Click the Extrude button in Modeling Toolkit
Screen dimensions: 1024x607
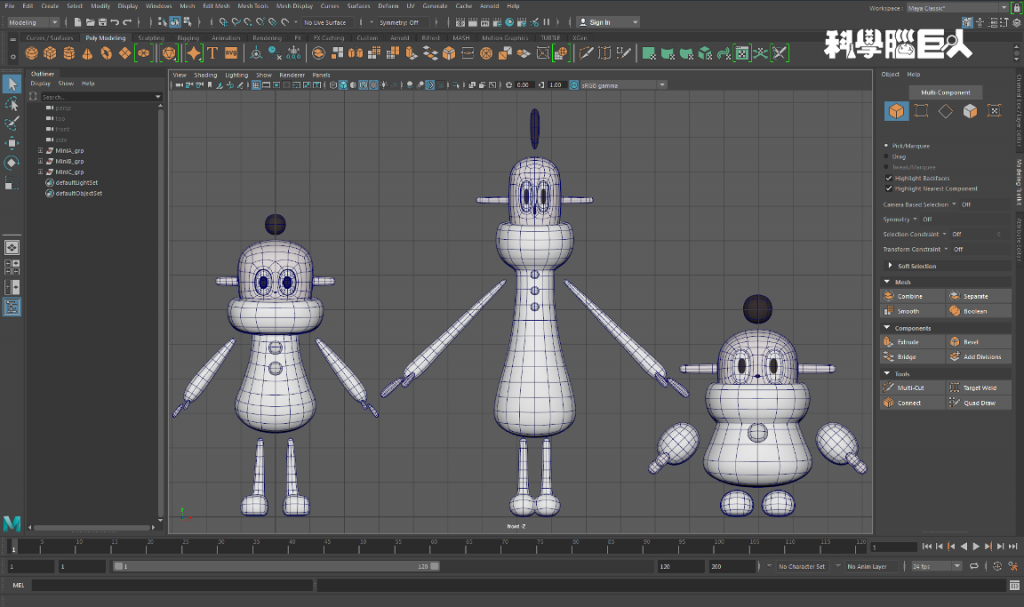coord(908,342)
